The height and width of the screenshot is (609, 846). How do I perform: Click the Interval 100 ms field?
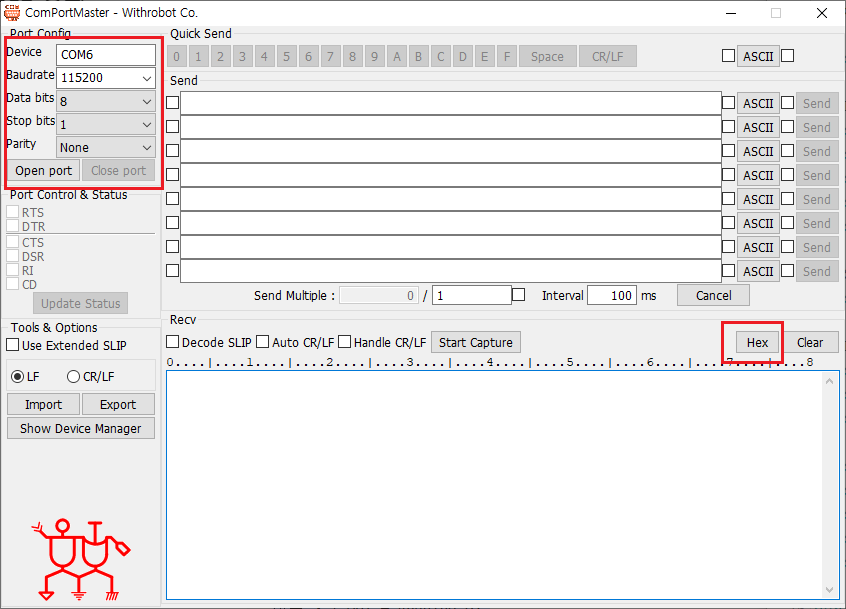[612, 296]
